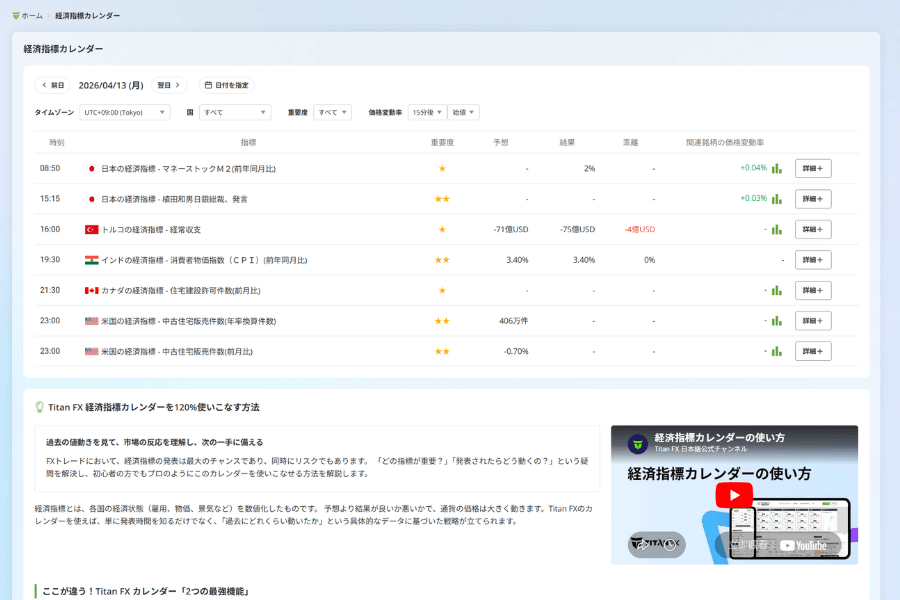Screen dimensions: 900x600
Task: Click the home icon in the breadcrumb
Action: [x=17, y=15]
